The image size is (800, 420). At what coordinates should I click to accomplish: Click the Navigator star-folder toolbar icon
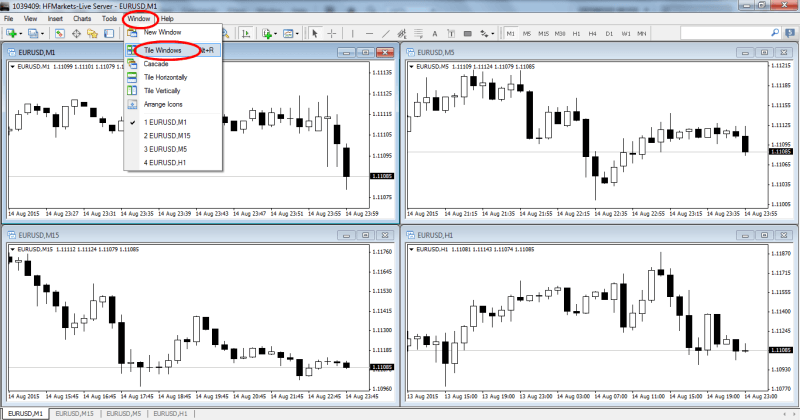click(93, 33)
